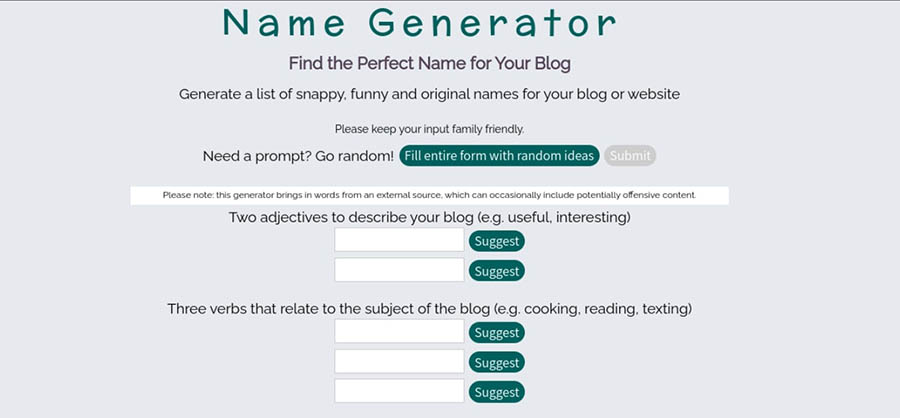This screenshot has width=900, height=418.
Task: Click 'Find the Perfect Name for Your Blog' heading
Action: click(430, 64)
